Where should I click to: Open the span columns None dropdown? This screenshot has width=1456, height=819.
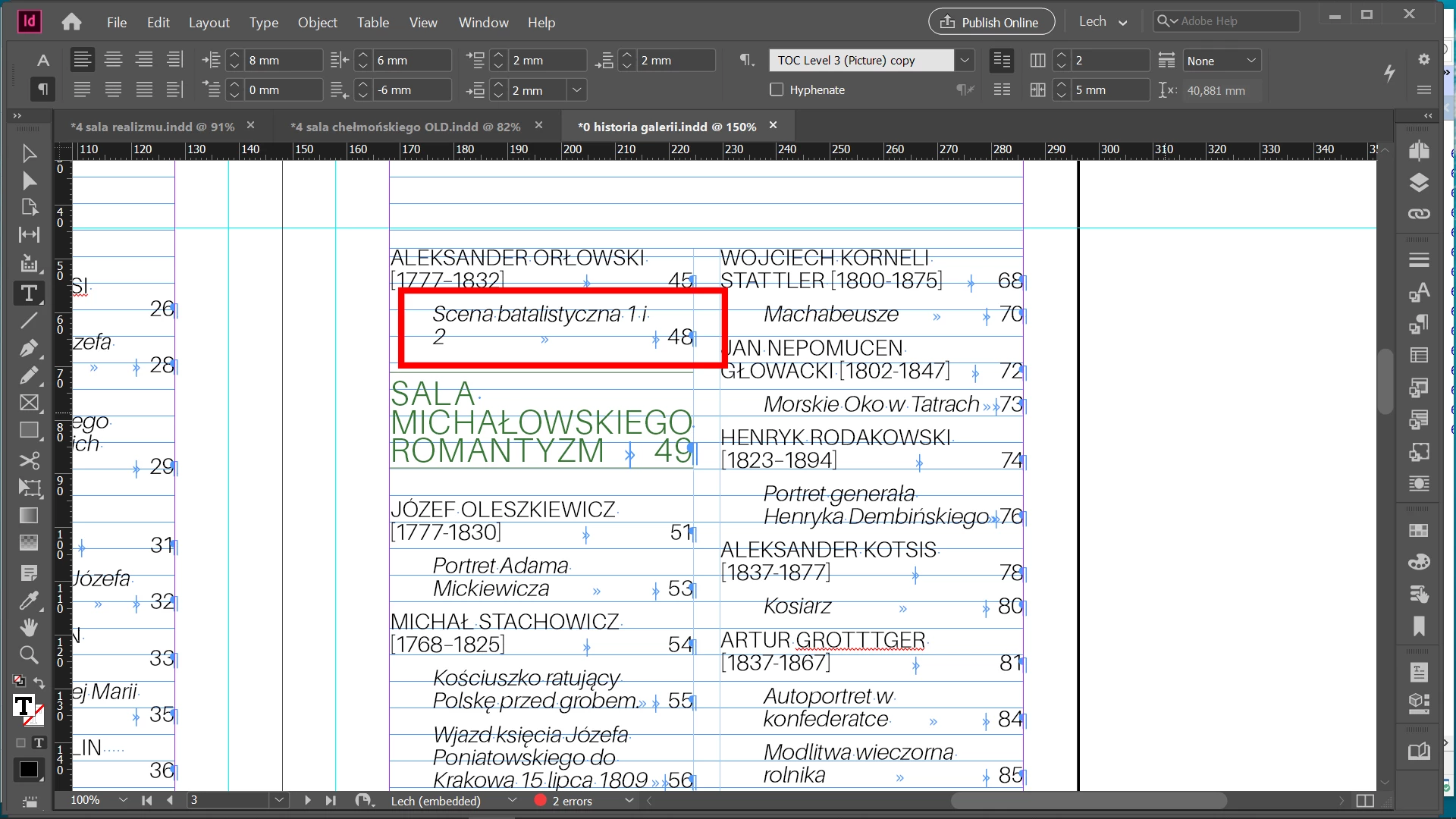coord(1222,61)
